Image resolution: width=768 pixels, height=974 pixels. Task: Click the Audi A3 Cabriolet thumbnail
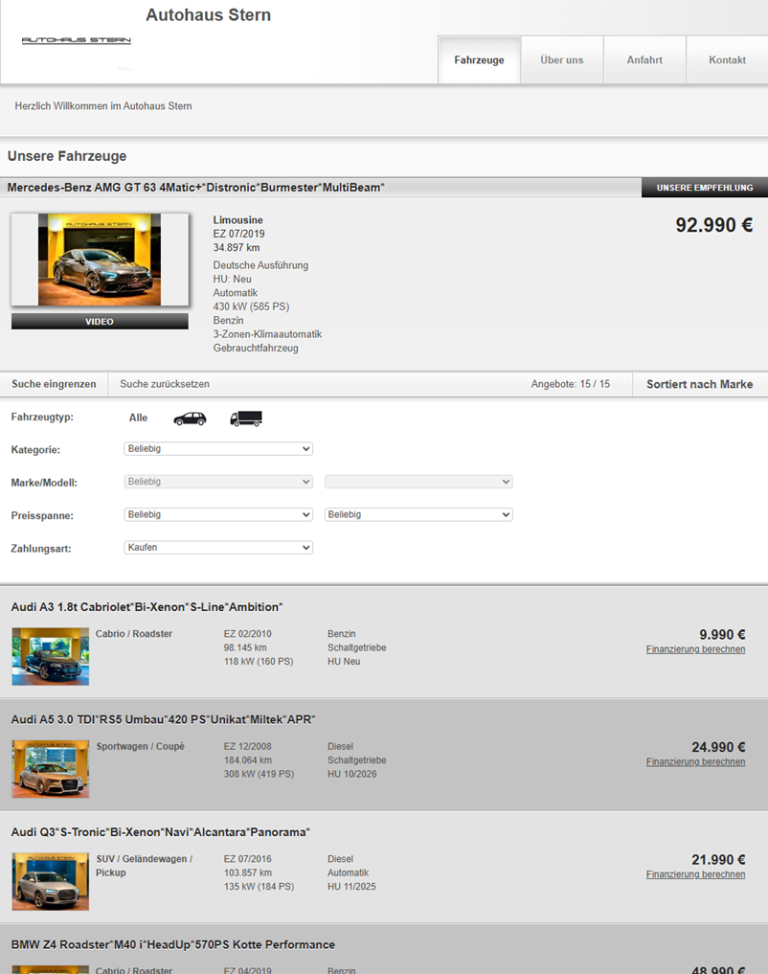[50, 657]
